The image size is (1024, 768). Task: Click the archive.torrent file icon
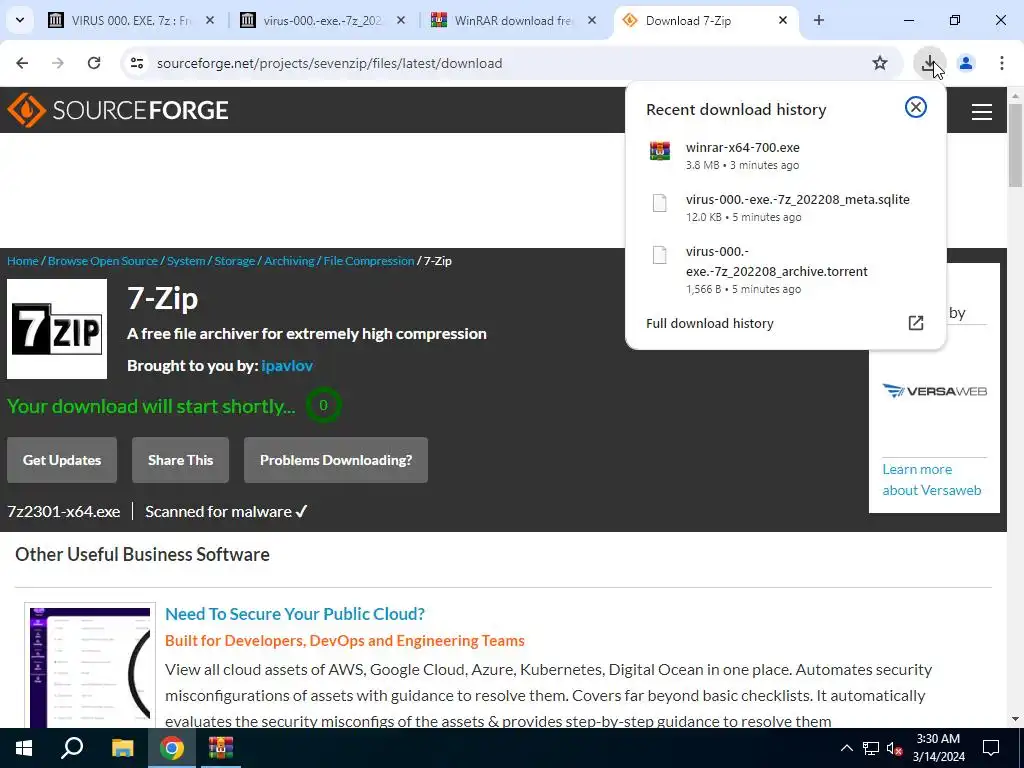coord(660,255)
